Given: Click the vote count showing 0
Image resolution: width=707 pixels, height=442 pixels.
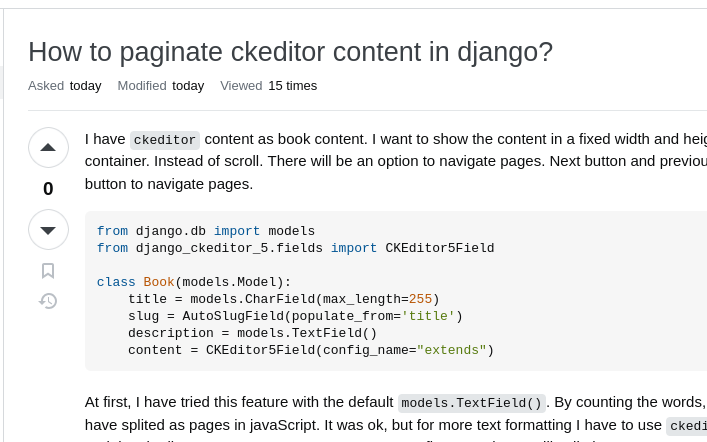Looking at the screenshot, I should [x=48, y=189].
